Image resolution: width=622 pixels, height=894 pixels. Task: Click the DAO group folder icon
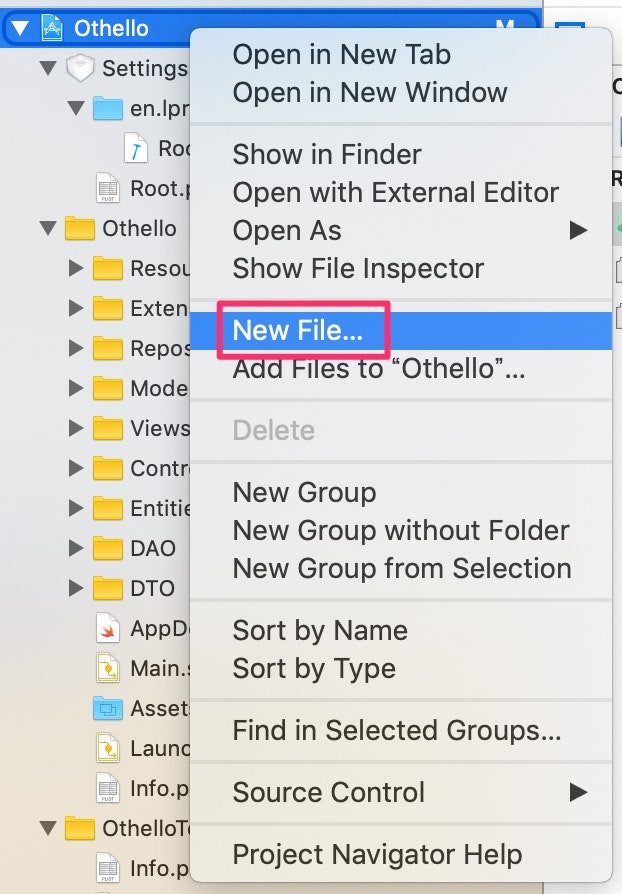click(x=107, y=548)
